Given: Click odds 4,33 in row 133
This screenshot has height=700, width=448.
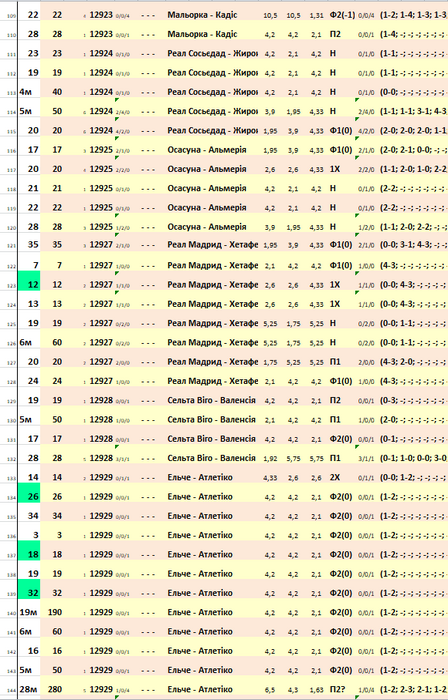Looking at the screenshot, I should click(270, 478).
